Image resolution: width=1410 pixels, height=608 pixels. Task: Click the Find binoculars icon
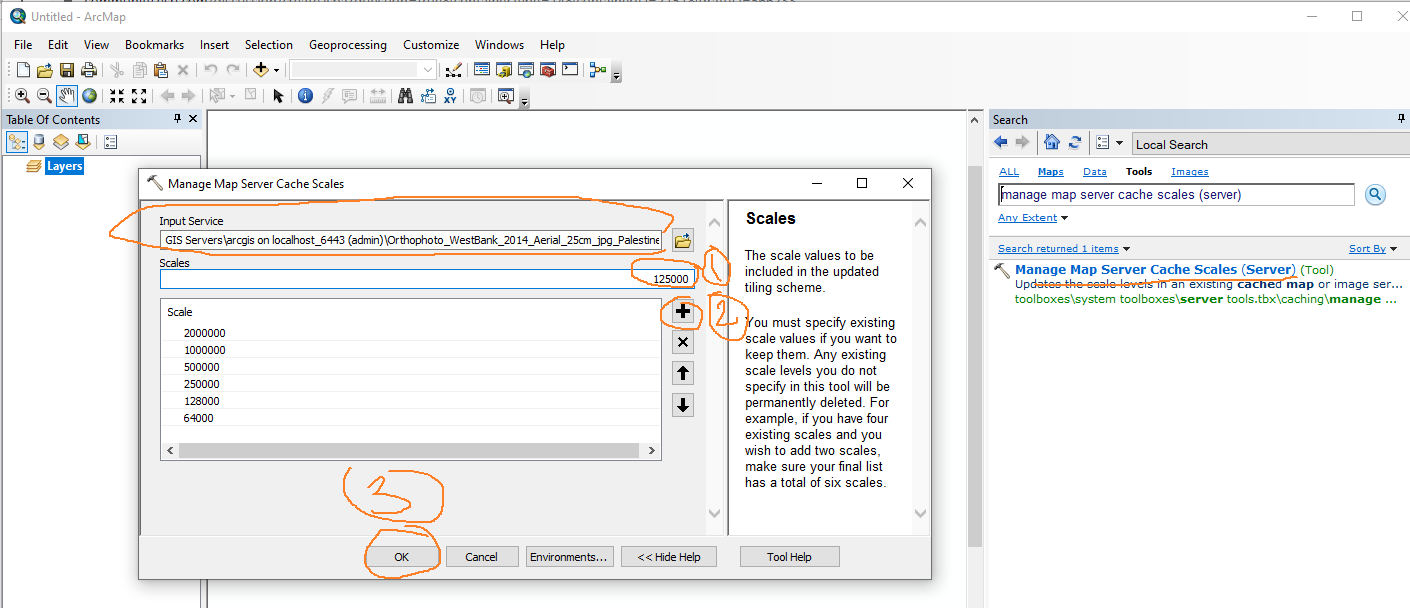click(x=406, y=96)
